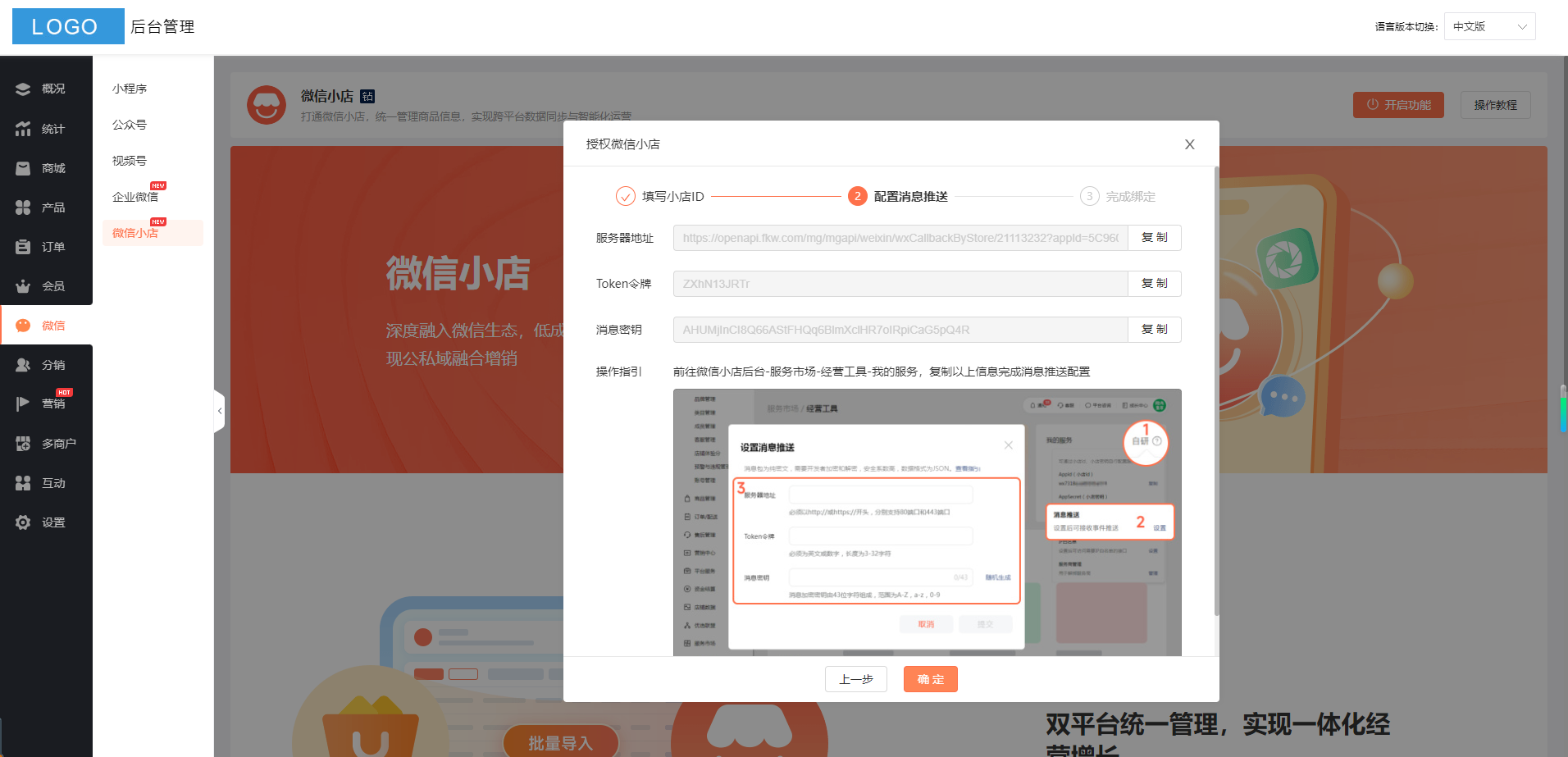
Task: Click the 互动 interaction icon
Action: pyautogui.click(x=23, y=483)
